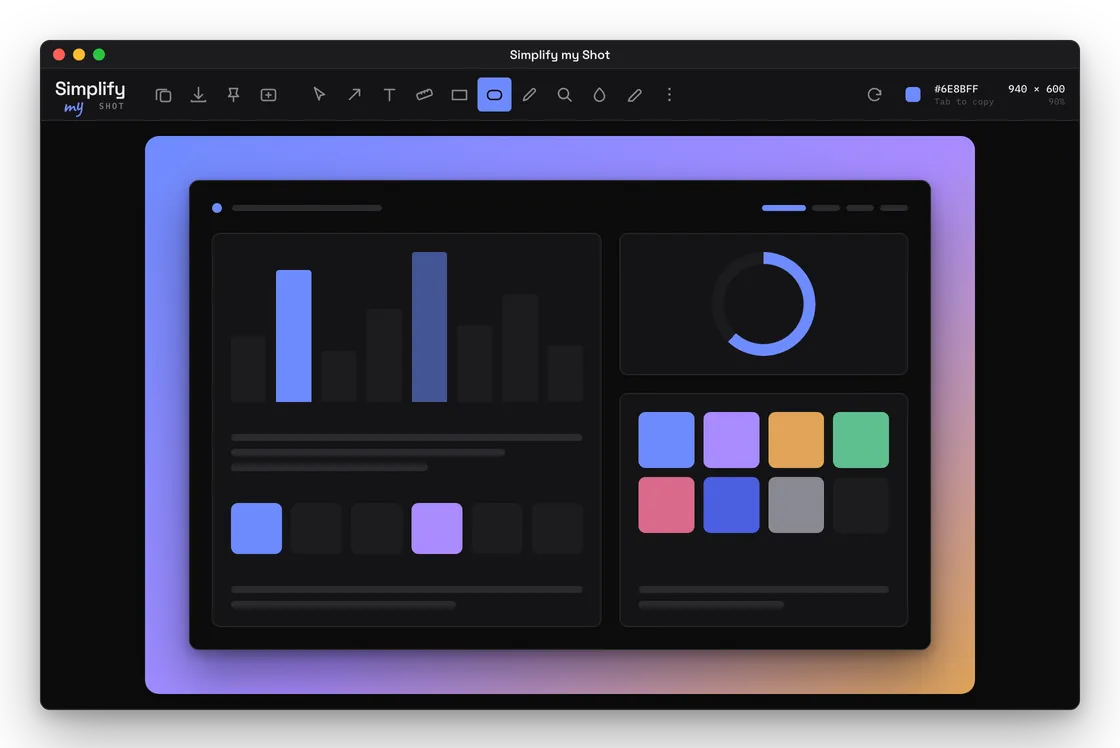
Task: Select the magnifier zoom tool
Action: pyautogui.click(x=564, y=94)
